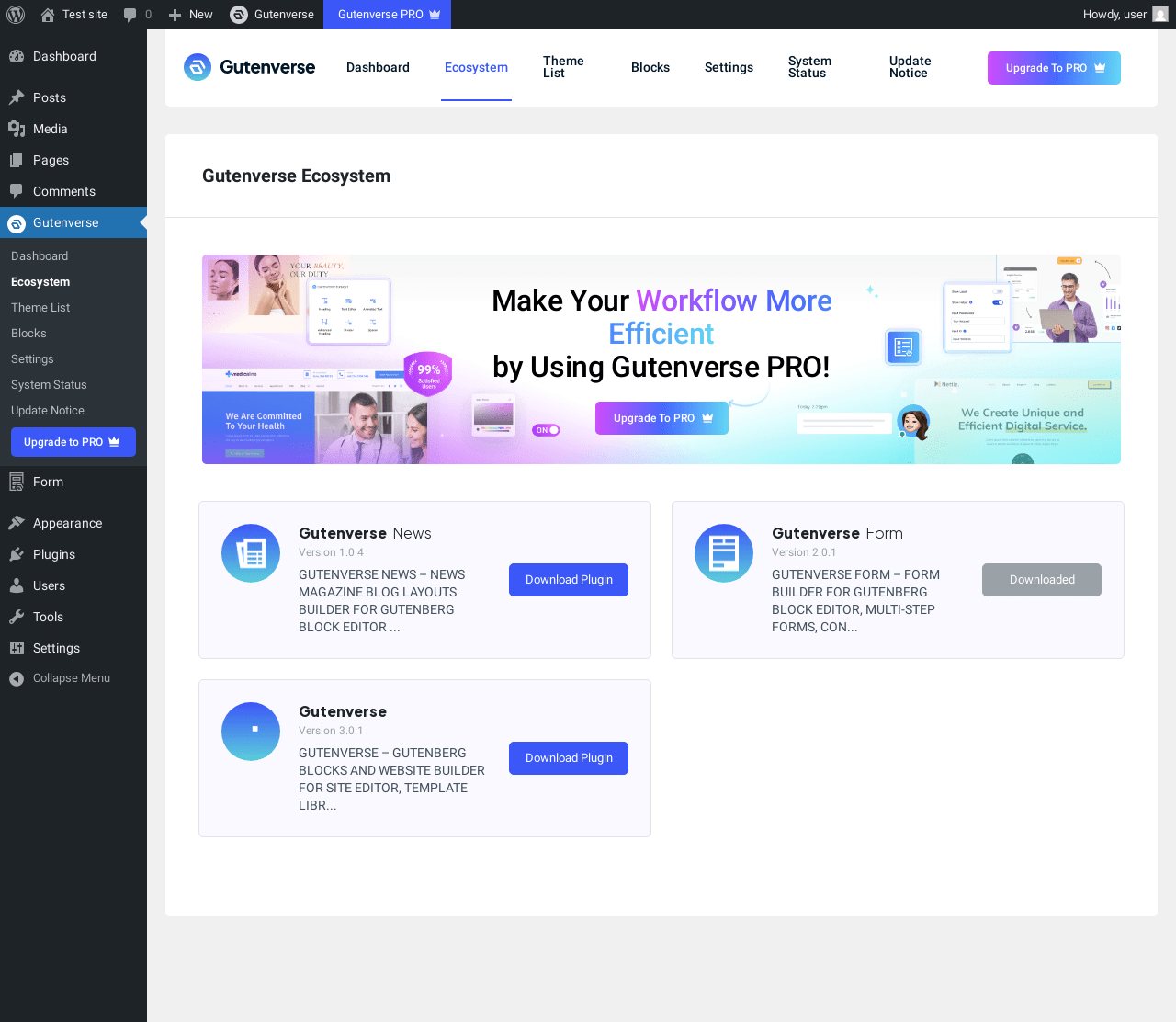This screenshot has width=1176, height=1022.
Task: Open the New content menu in admin bar
Action: 190,15
